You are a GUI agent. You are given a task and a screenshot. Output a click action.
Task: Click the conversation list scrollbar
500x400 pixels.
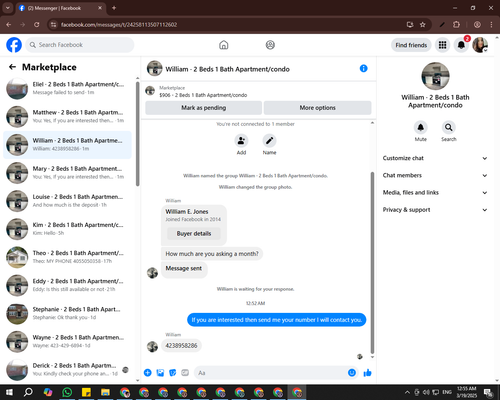(138, 133)
